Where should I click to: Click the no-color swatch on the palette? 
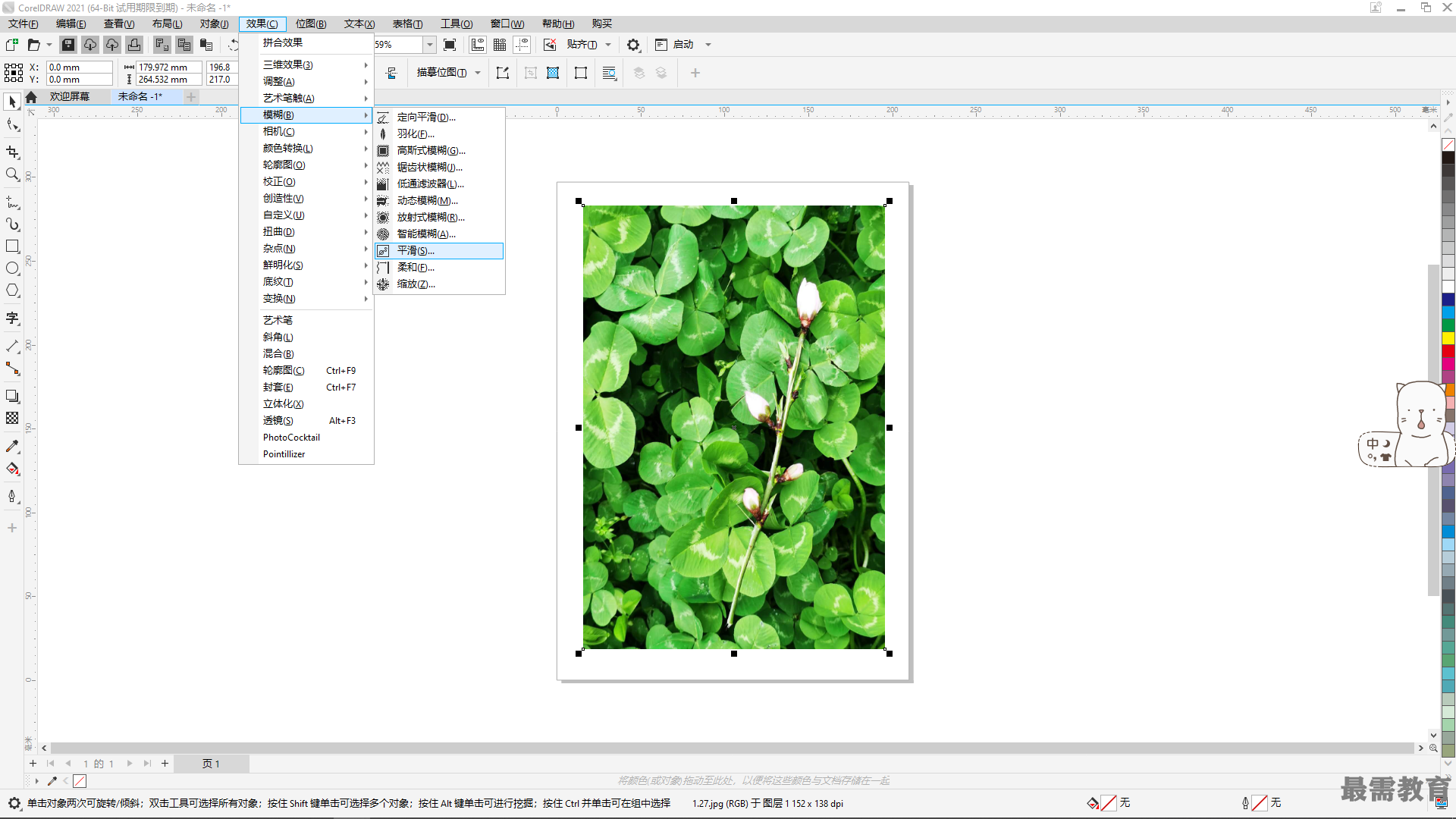[1448, 144]
